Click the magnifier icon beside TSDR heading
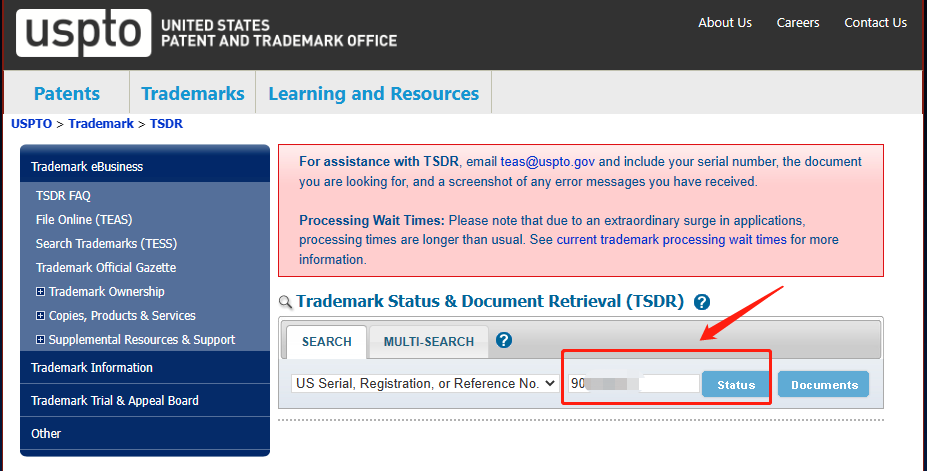Viewport: 927px width, 471px height. pos(285,302)
